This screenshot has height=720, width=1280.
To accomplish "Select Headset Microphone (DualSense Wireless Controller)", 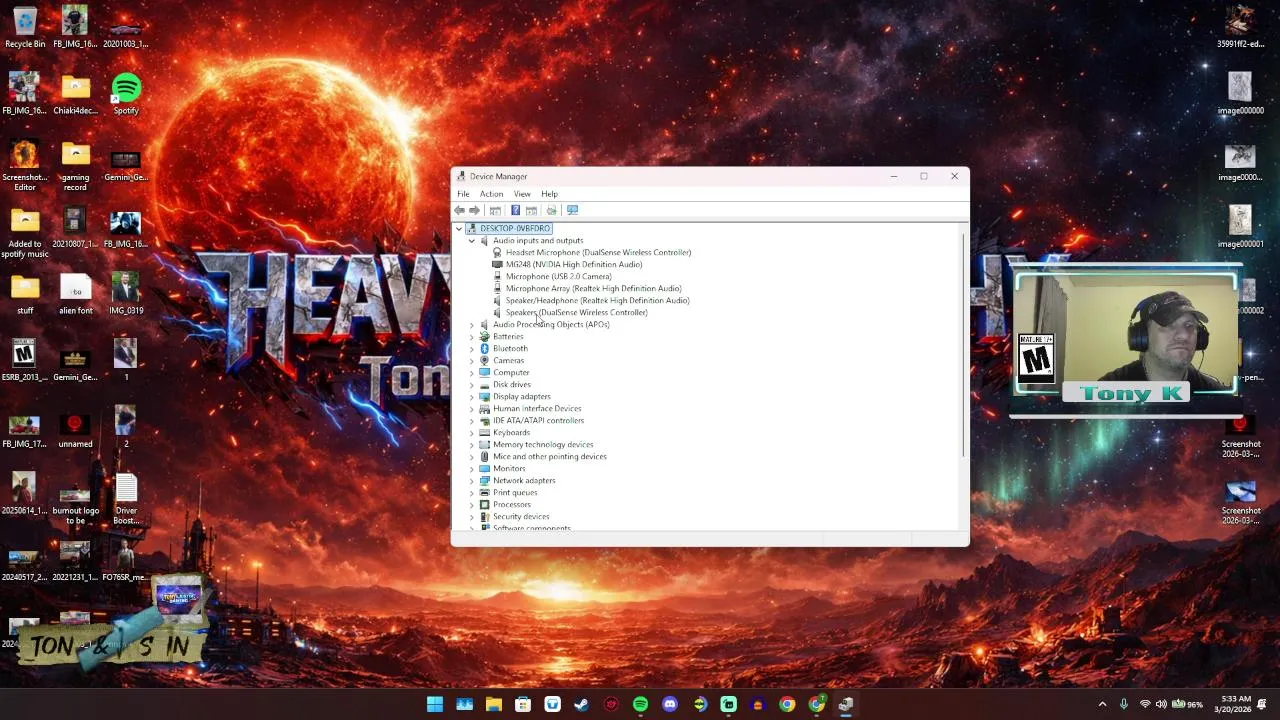I will (598, 253).
